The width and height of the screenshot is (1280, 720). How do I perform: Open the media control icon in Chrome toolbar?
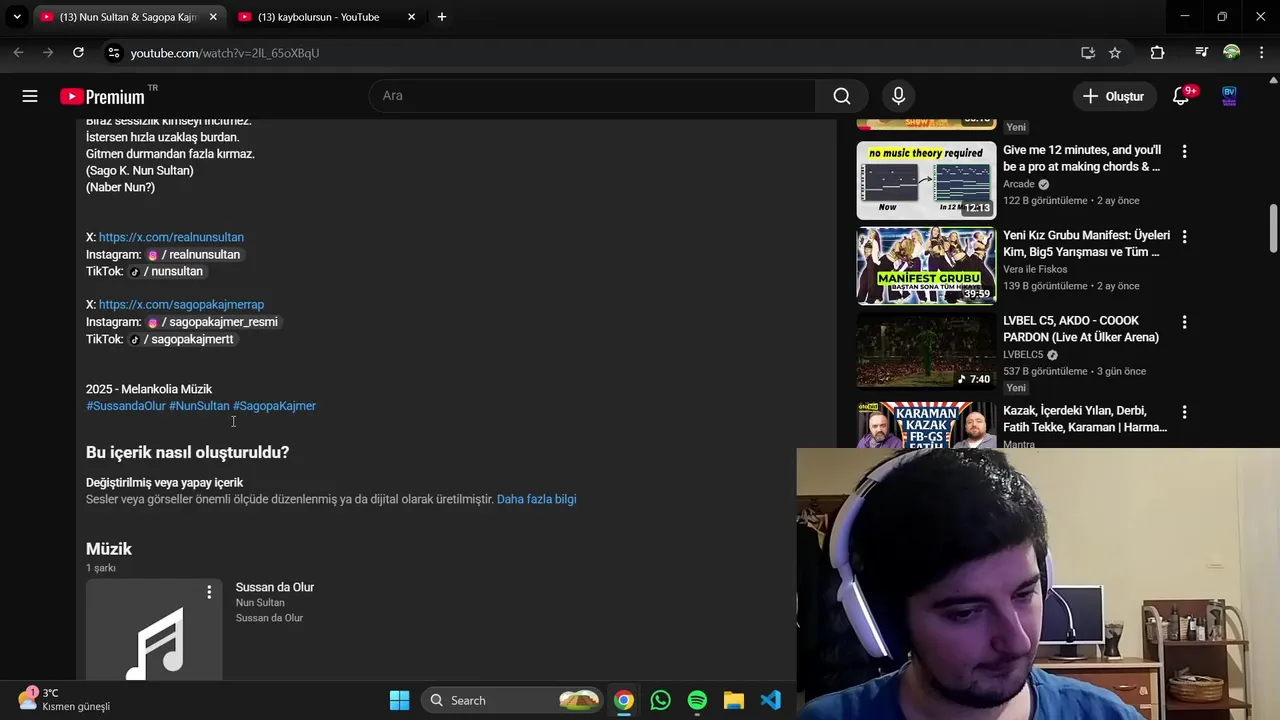(x=1202, y=53)
